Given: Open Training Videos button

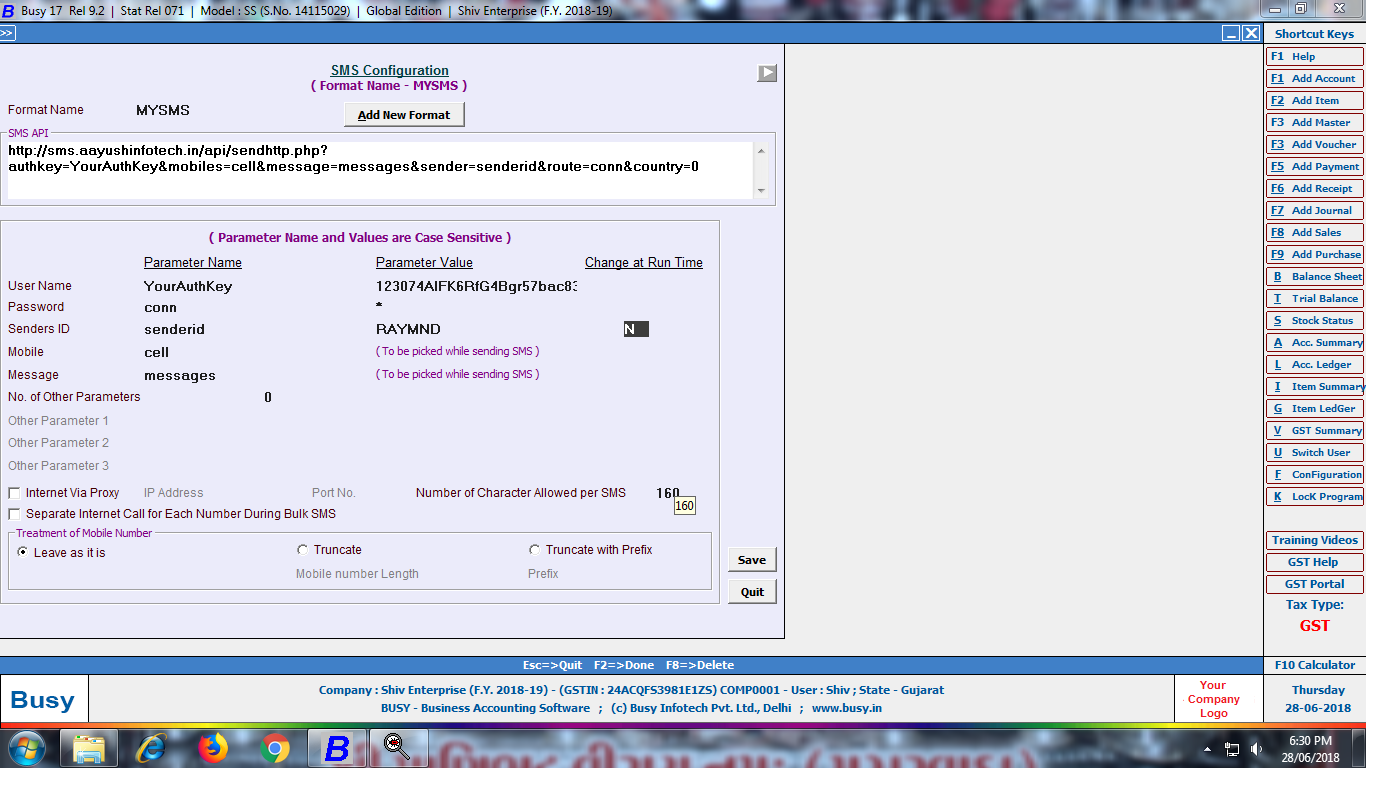Looking at the screenshot, I should pos(1314,540).
